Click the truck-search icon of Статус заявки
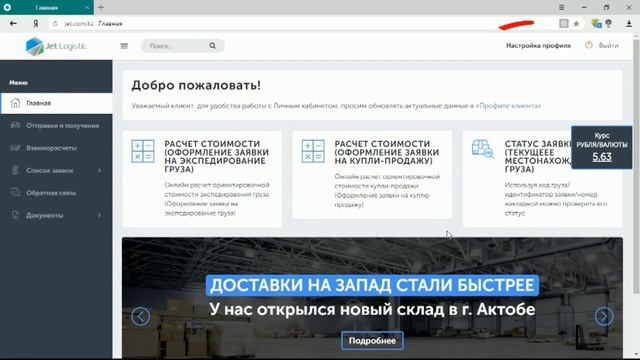 point(482,149)
